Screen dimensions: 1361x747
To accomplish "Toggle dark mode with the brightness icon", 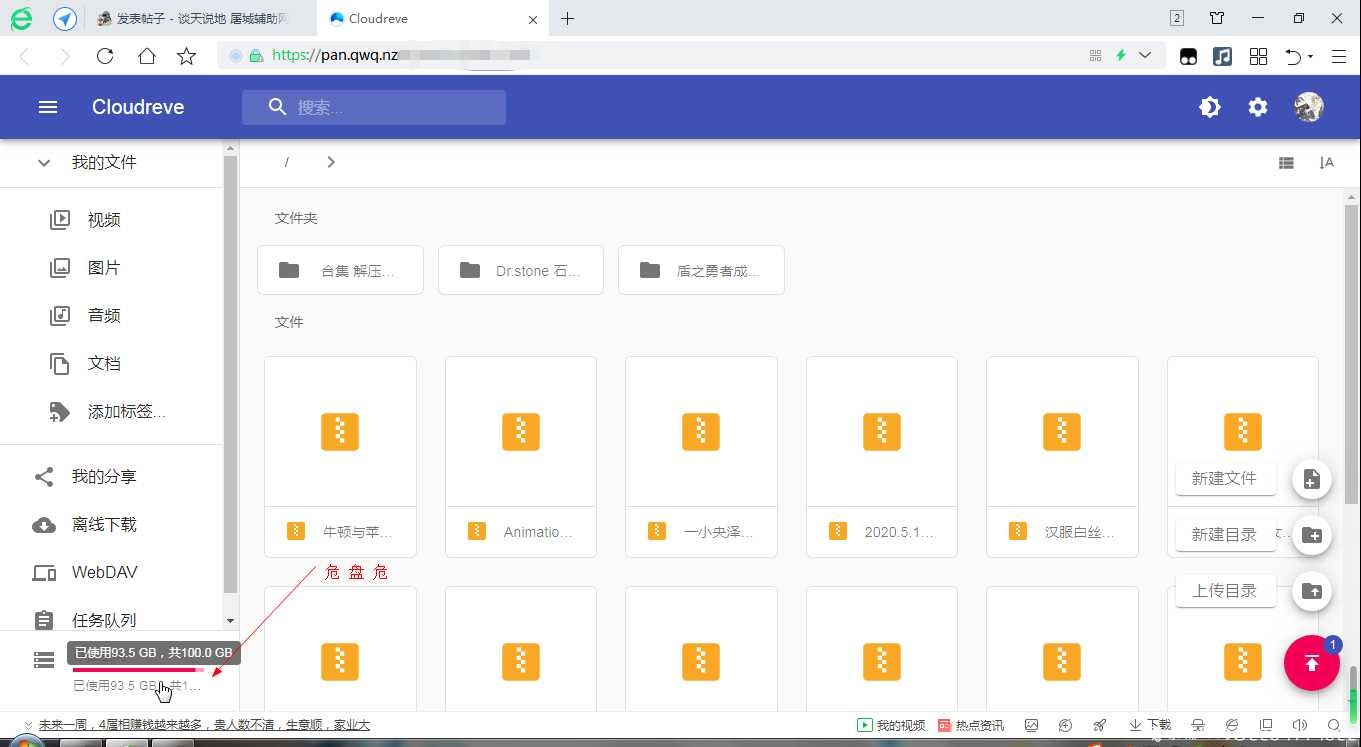I will point(1210,107).
